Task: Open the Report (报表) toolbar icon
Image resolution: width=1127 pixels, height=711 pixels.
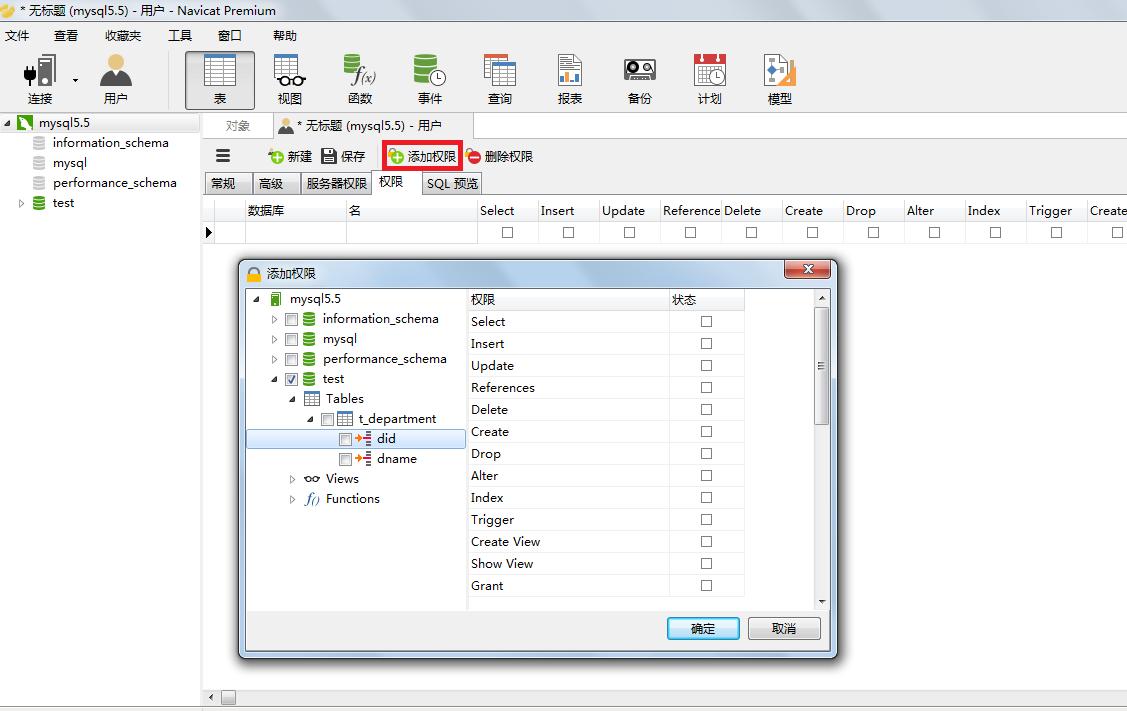Action: (569, 80)
